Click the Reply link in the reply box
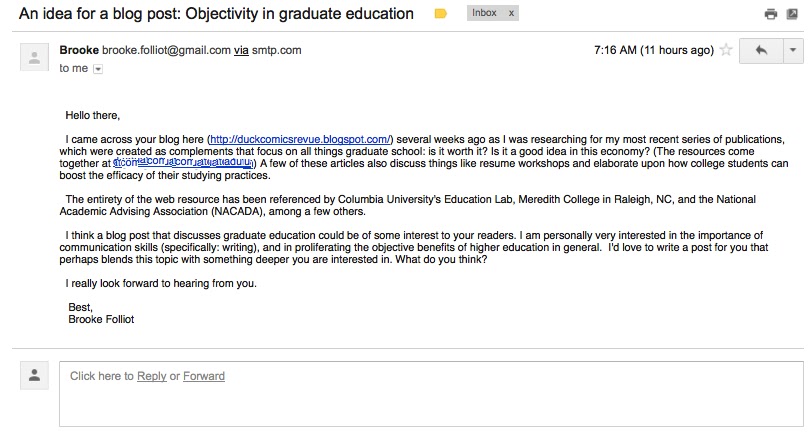This screenshot has height=434, width=811. 151,376
